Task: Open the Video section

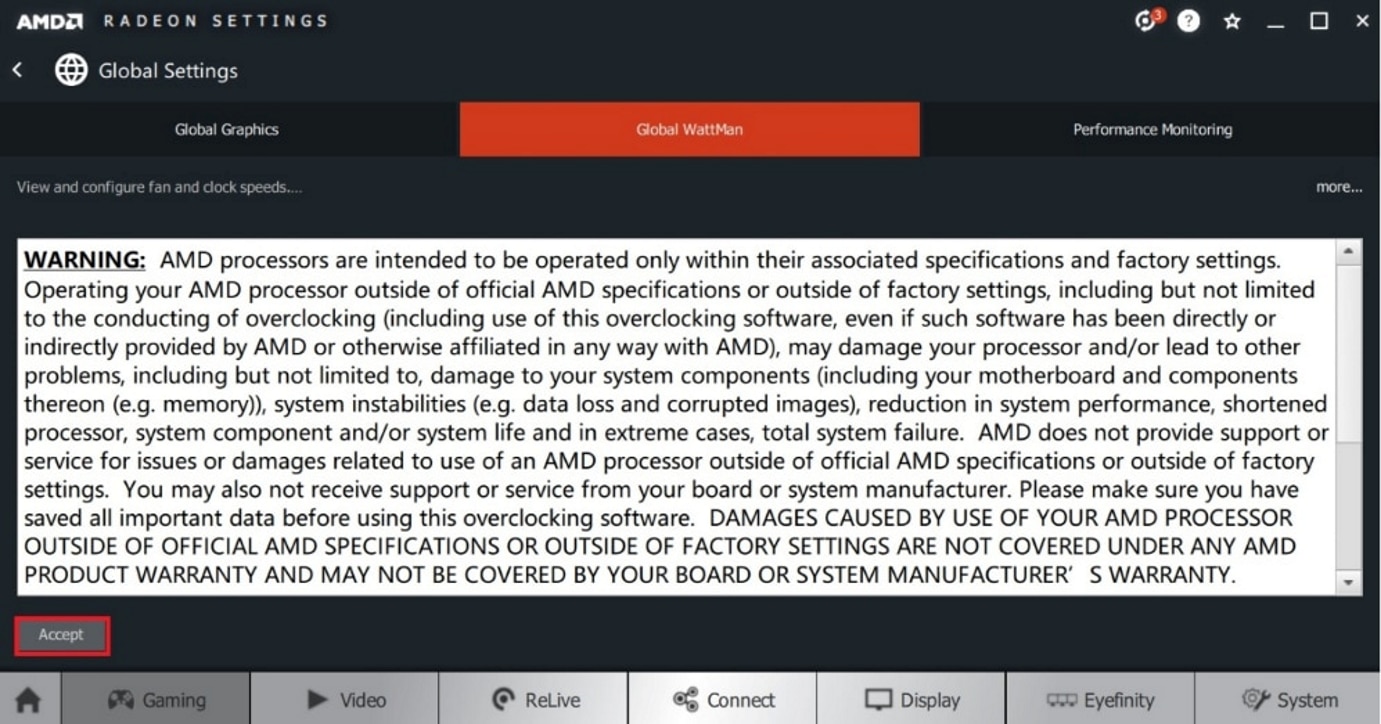Action: click(x=344, y=699)
